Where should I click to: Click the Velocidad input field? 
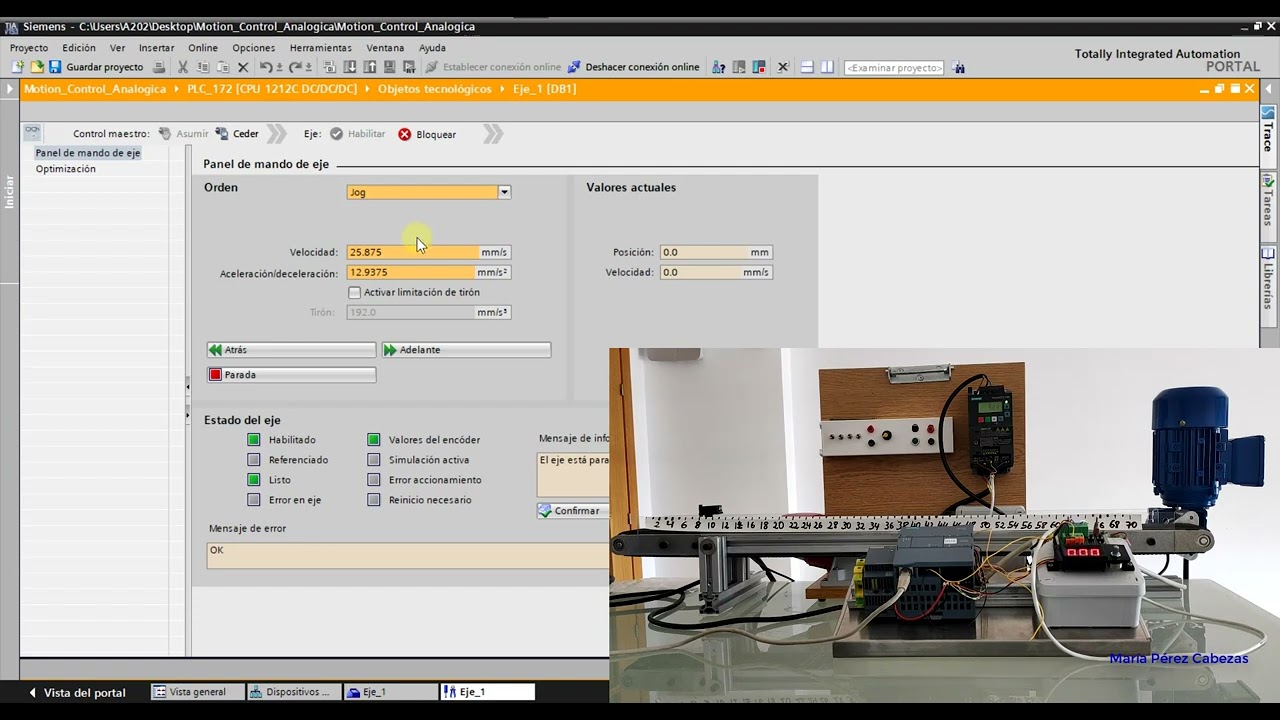pos(412,252)
